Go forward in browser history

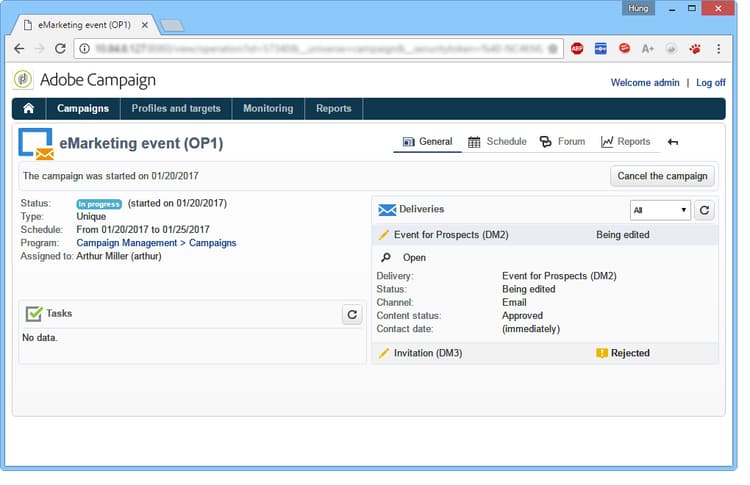39,48
